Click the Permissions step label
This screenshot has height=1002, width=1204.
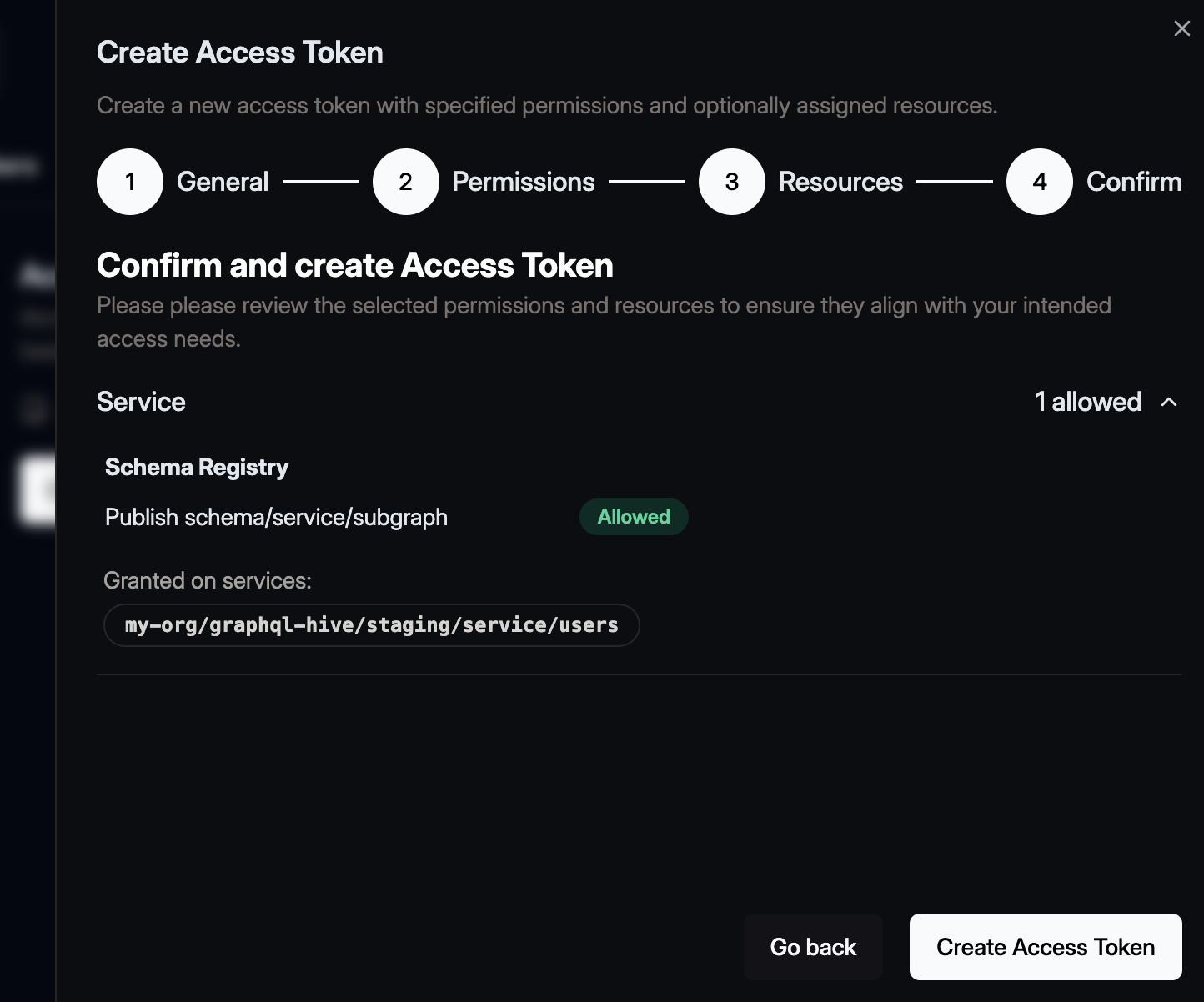point(524,181)
